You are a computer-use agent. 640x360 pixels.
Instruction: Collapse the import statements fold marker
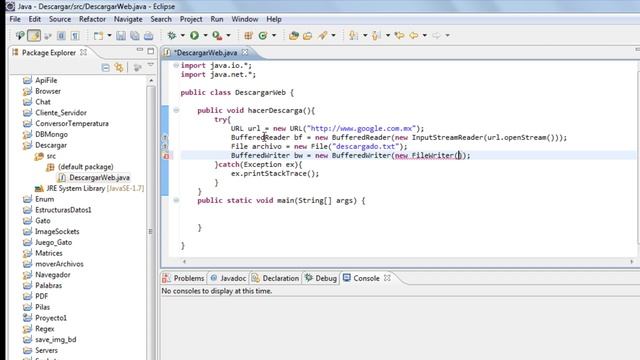coord(176,65)
